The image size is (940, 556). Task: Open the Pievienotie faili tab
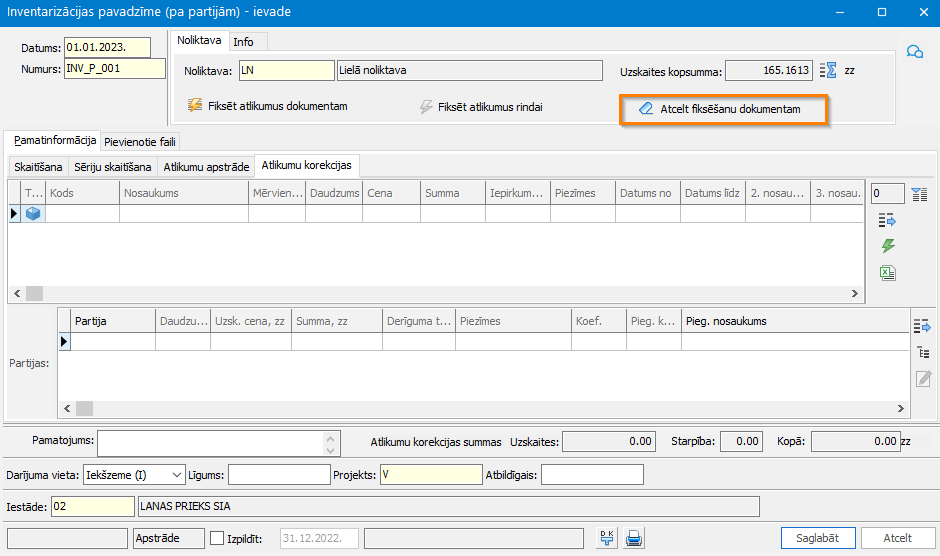pyautogui.click(x=140, y=142)
